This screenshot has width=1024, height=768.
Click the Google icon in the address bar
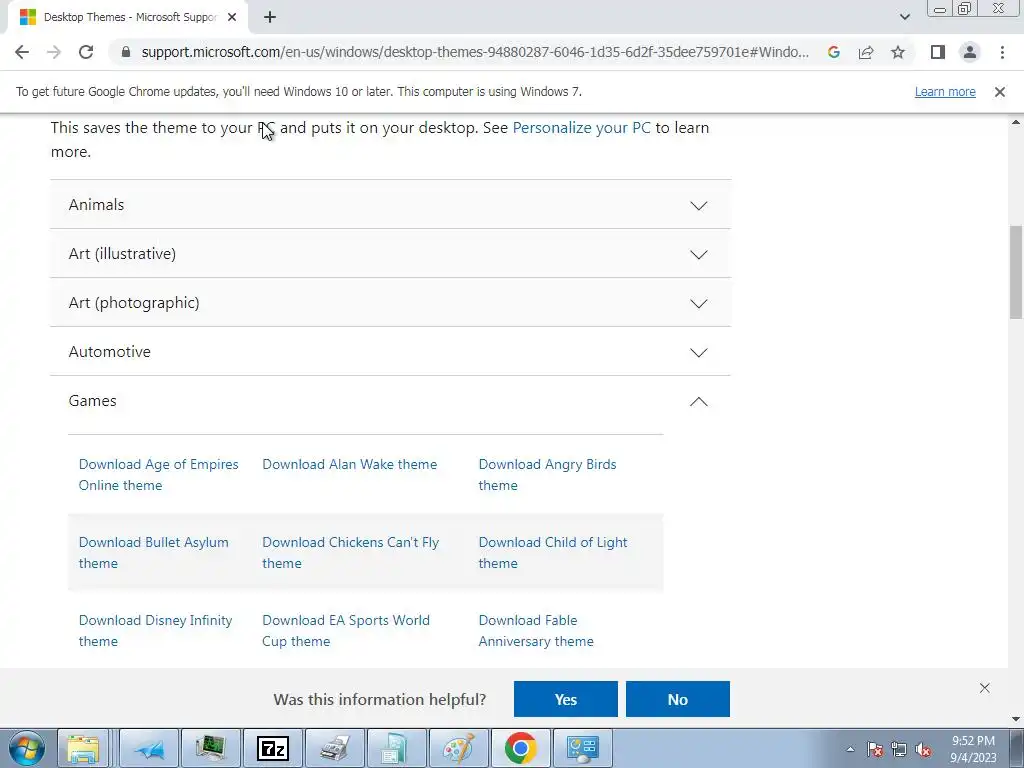pyautogui.click(x=833, y=52)
